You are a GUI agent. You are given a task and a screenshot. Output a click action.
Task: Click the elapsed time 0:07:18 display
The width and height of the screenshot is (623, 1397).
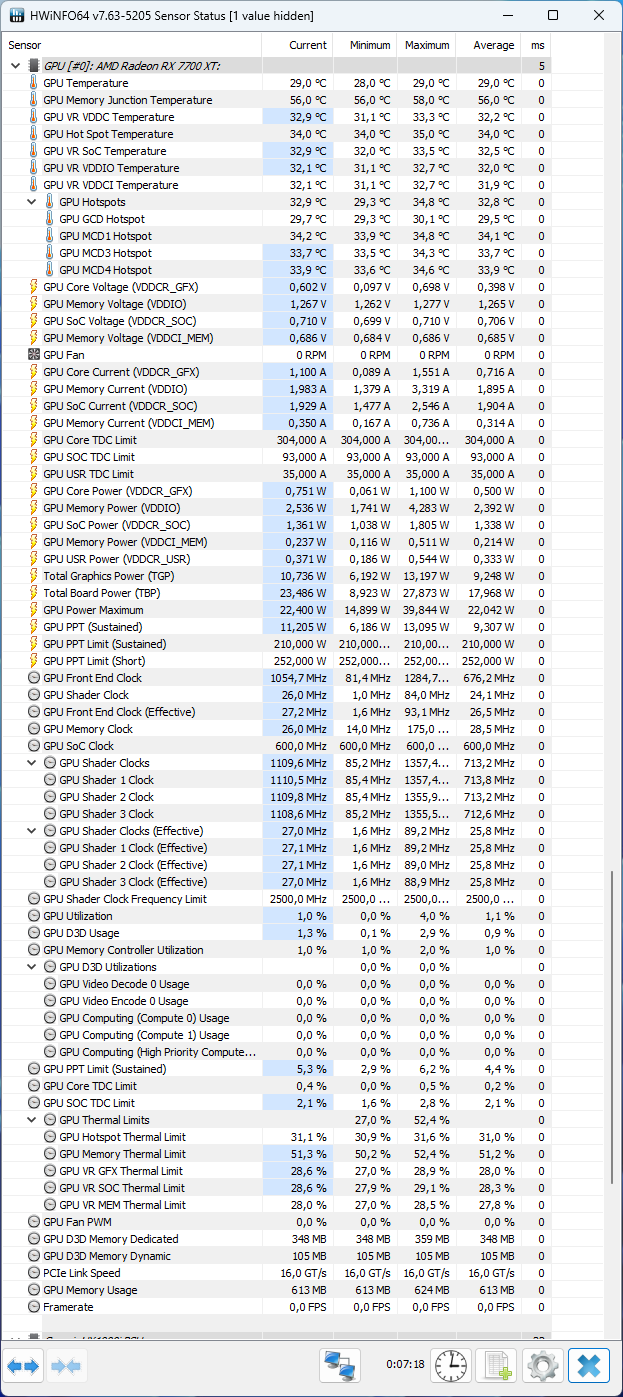coord(405,1364)
